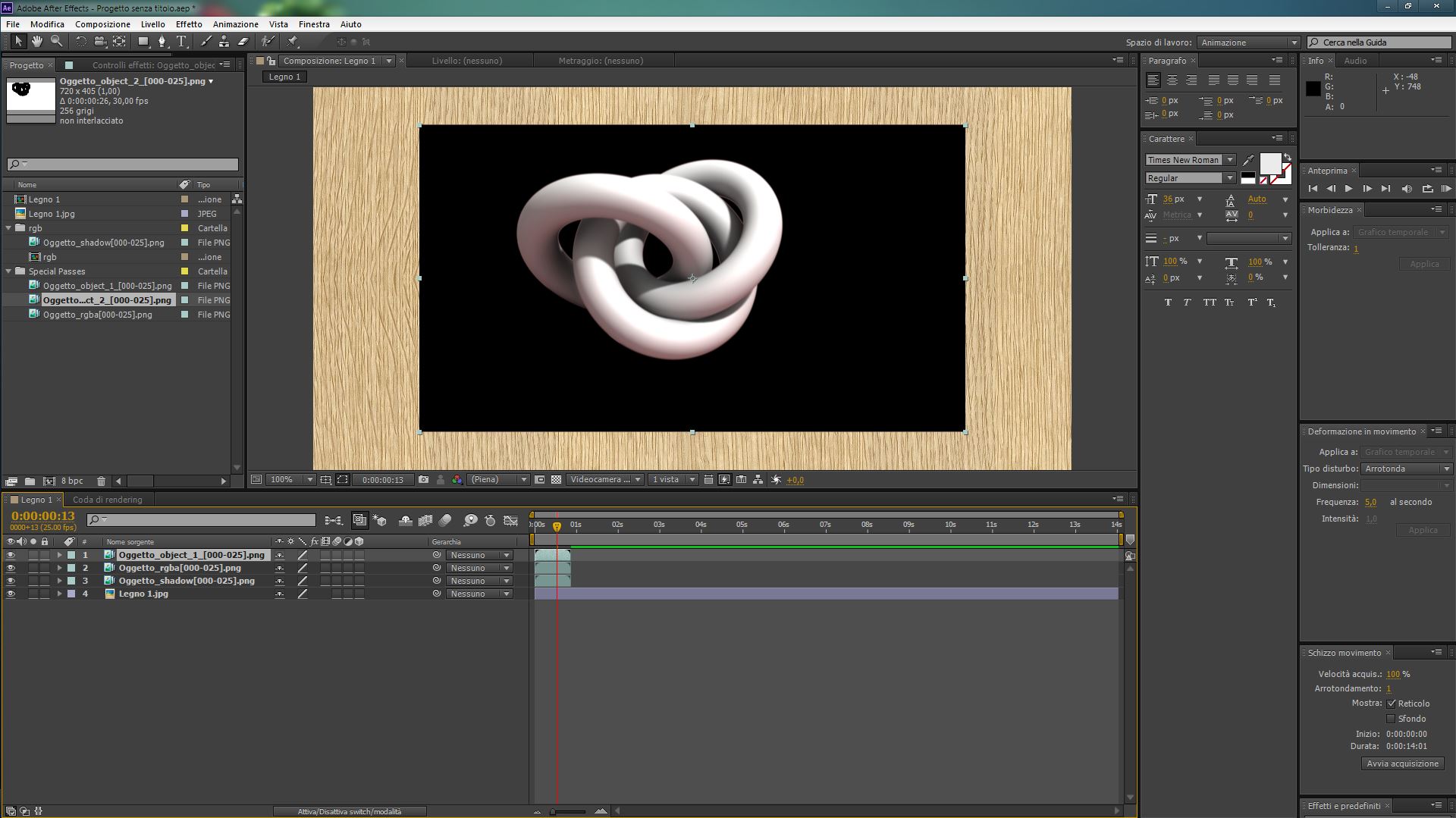Toggle the Reticolo checkbox

pos(1392,704)
